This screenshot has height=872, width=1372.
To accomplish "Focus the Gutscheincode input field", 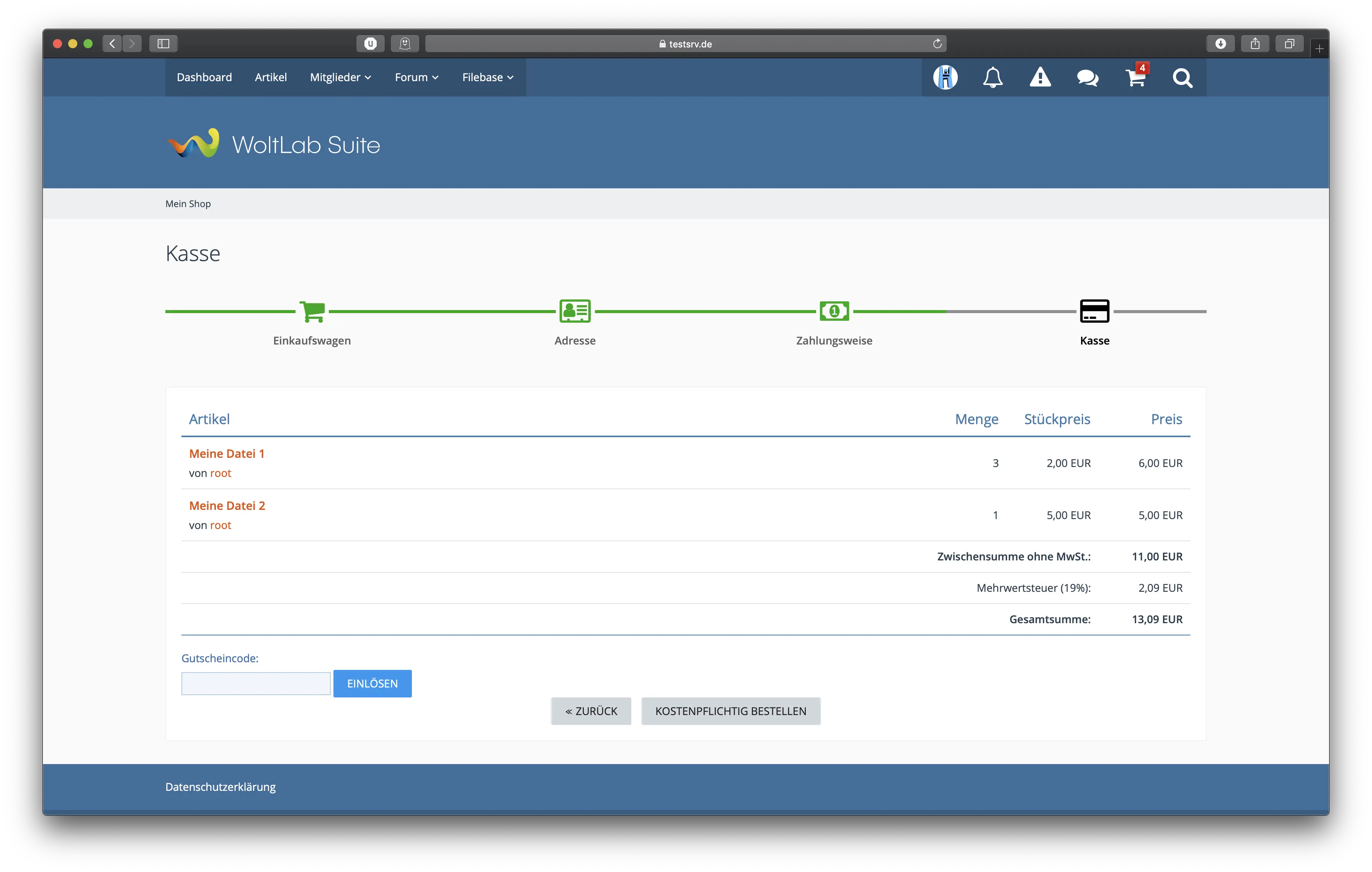I will point(256,683).
